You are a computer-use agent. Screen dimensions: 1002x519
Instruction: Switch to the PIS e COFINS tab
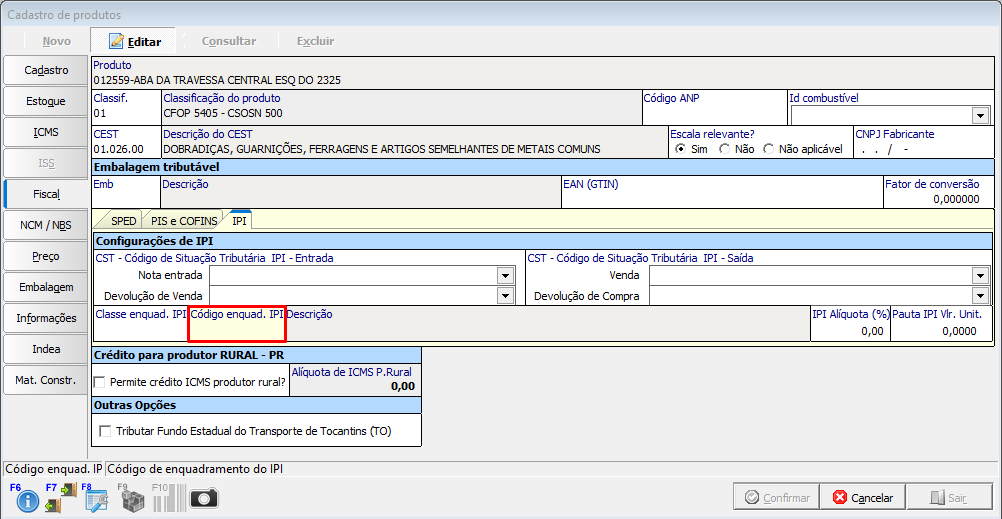[x=184, y=220]
